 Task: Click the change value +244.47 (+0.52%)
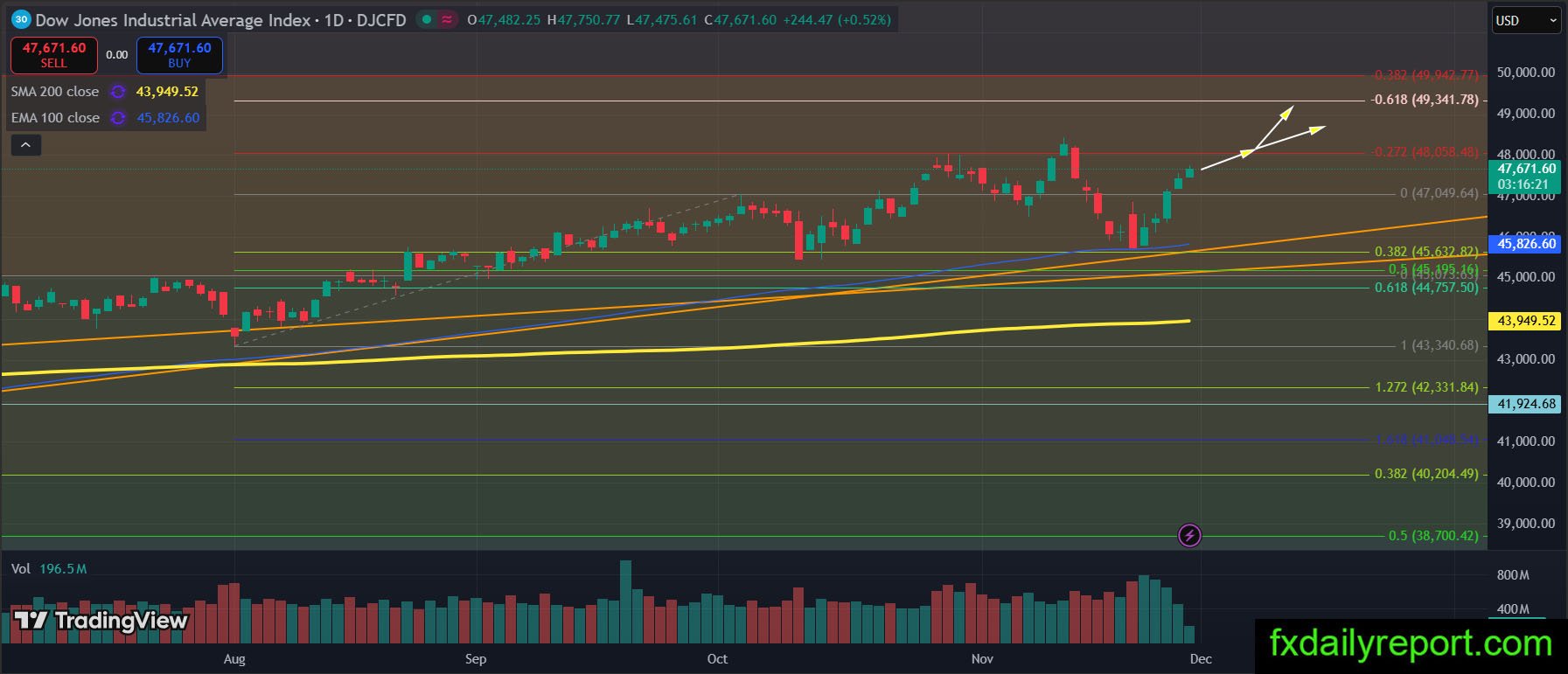[x=836, y=19]
